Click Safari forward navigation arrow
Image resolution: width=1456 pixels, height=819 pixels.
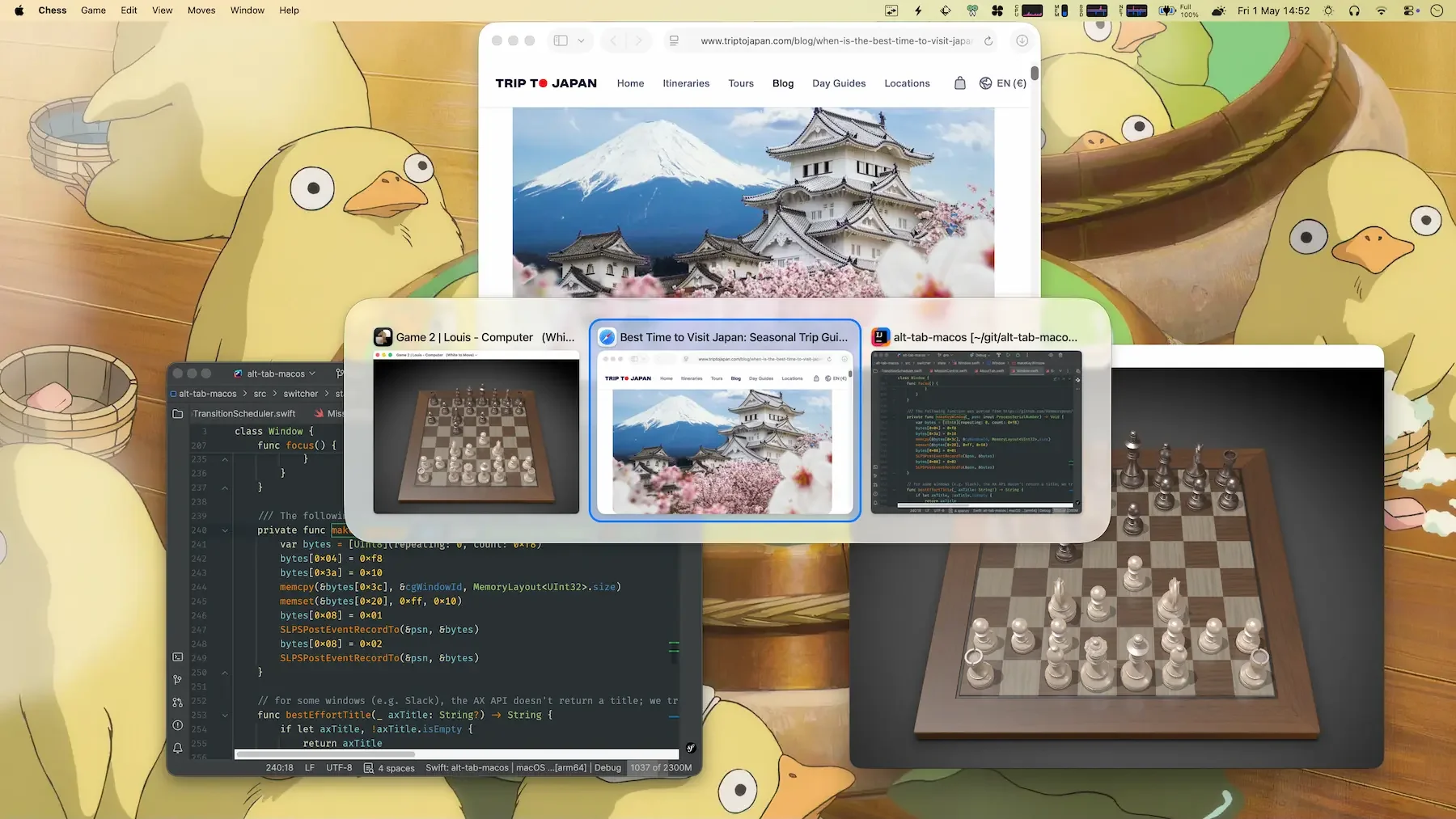click(638, 40)
